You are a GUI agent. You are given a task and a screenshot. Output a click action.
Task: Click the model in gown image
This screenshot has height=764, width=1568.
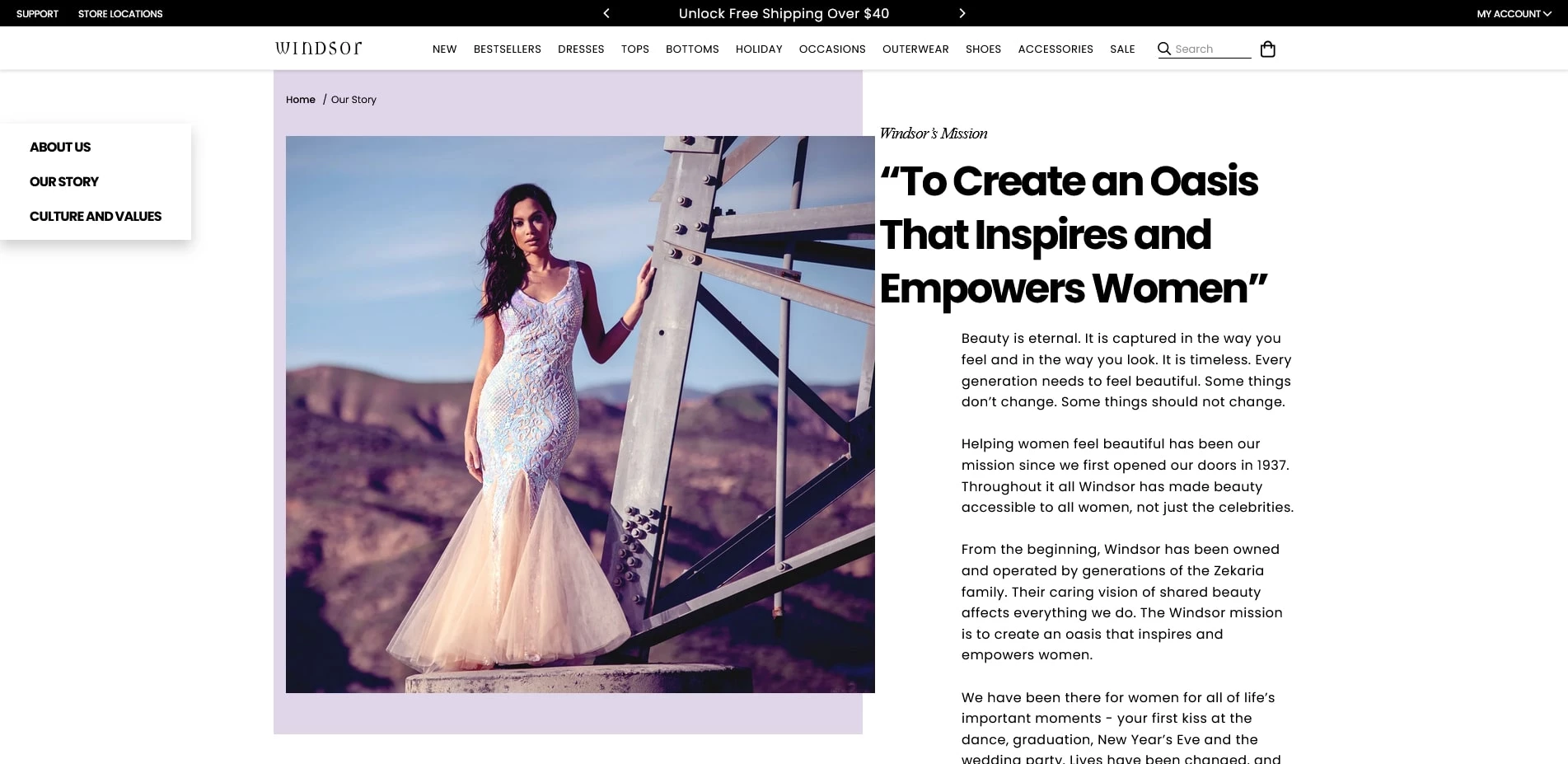(x=580, y=415)
